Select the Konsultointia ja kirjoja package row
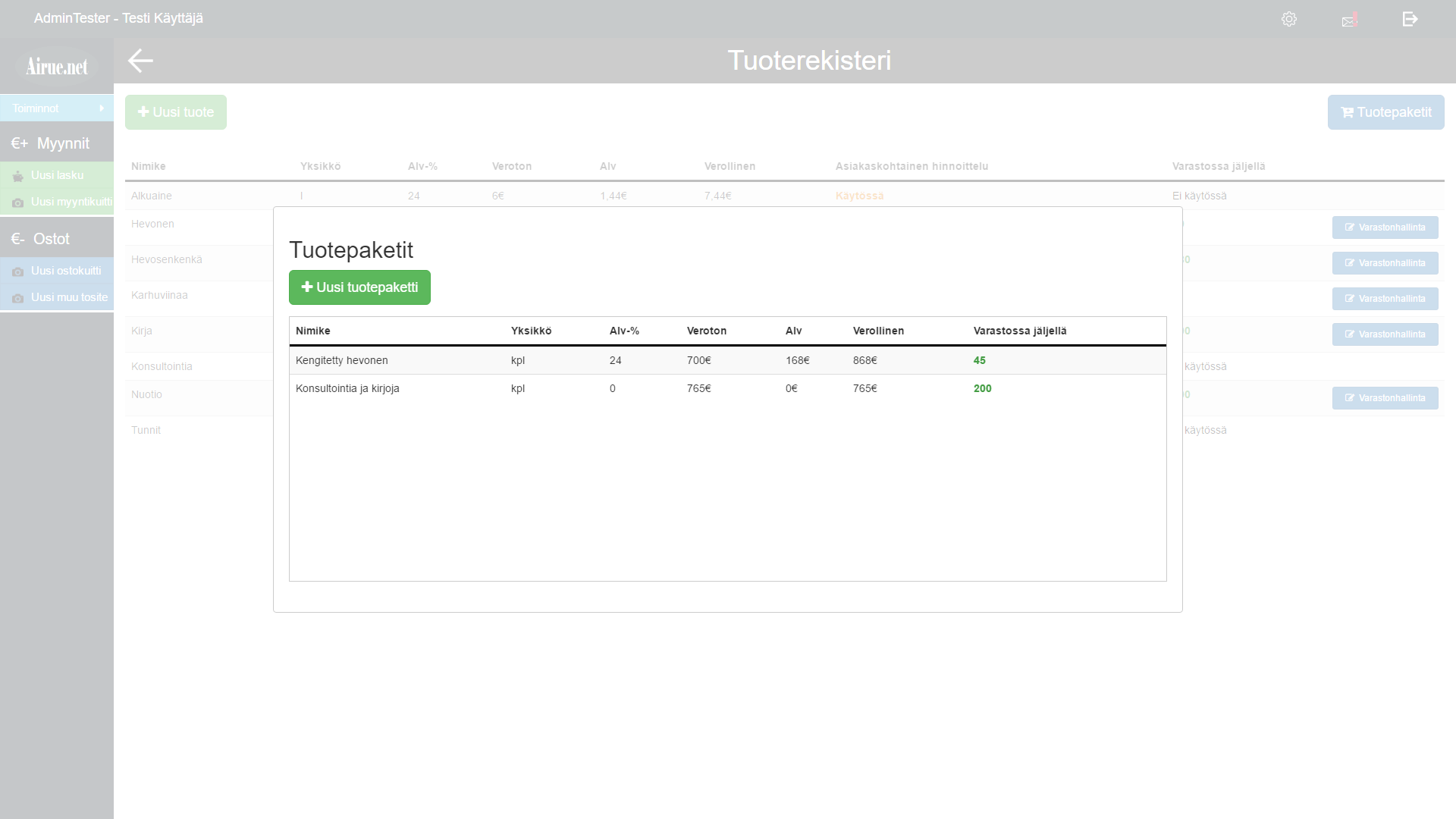This screenshot has width=1456, height=819. coord(728,388)
